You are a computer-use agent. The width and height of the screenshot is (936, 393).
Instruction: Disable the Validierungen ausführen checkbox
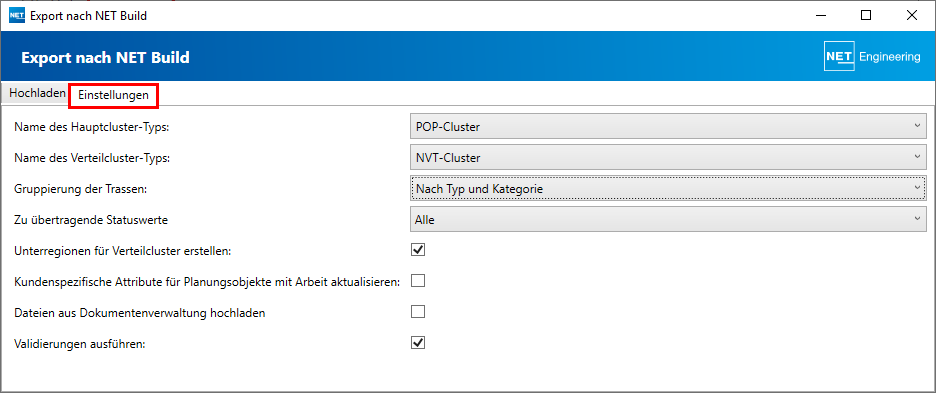[418, 343]
